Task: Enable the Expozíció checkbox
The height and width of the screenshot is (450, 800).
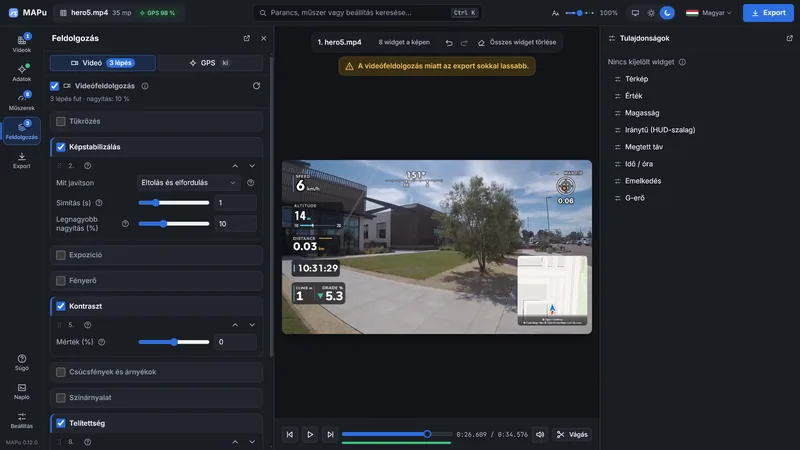Action: (61, 255)
